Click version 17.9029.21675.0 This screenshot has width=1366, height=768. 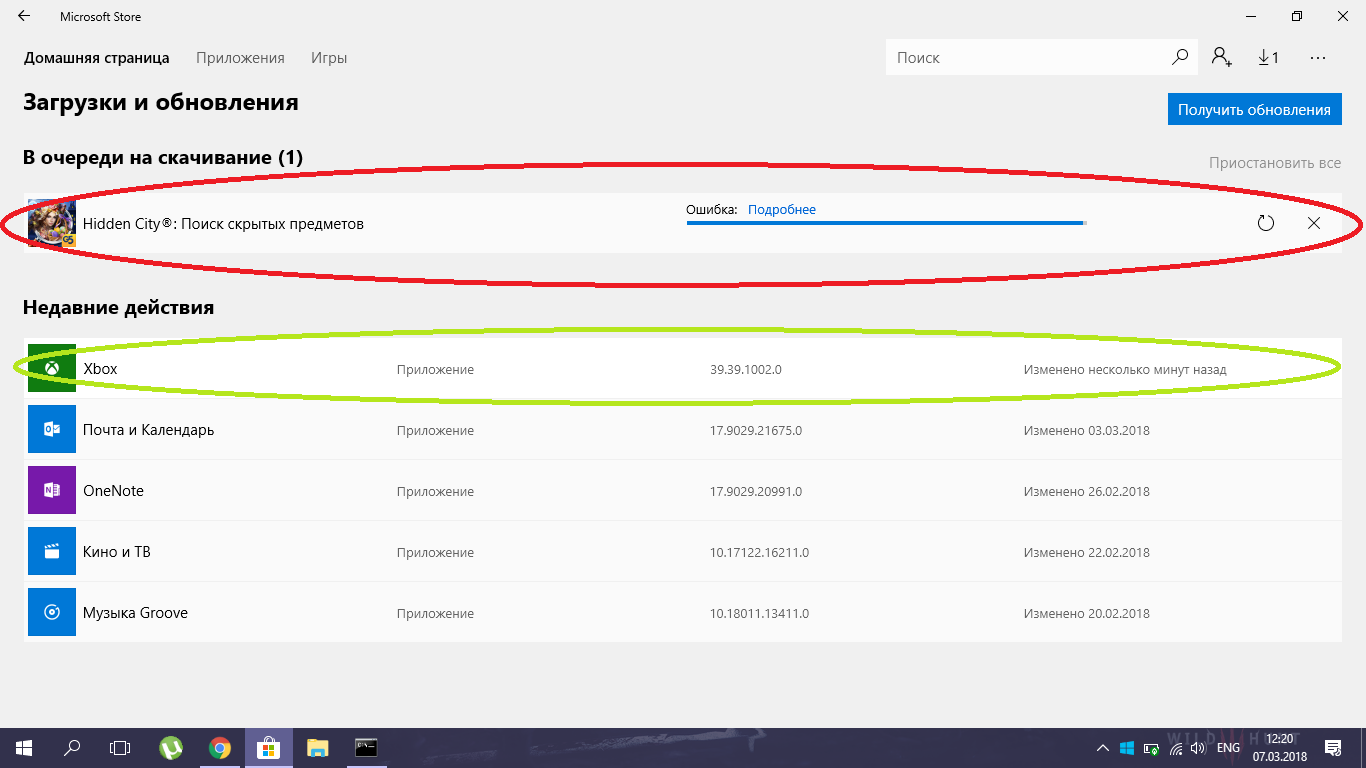coord(756,431)
